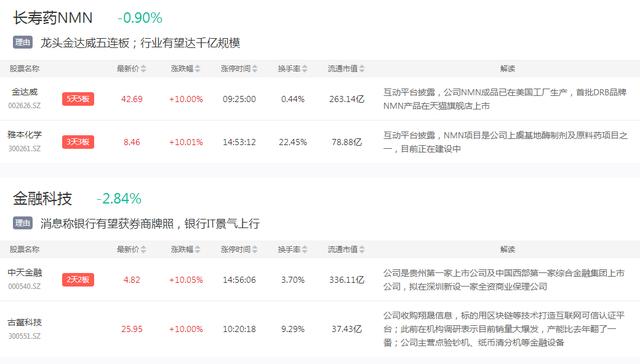
Task: Click market cap 37.43亿
Action: (347, 329)
